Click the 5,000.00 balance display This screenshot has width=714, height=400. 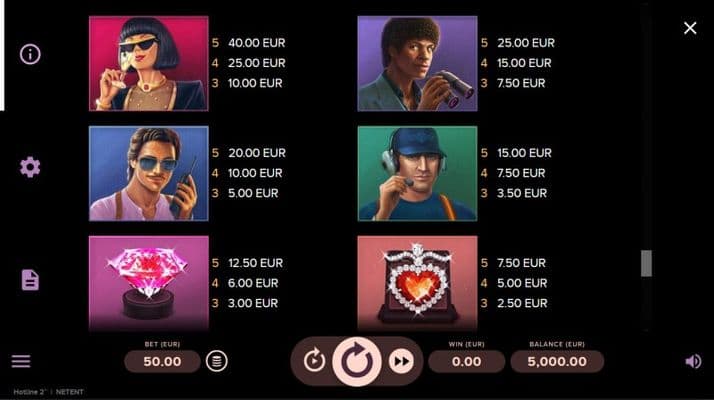pyautogui.click(x=557, y=361)
